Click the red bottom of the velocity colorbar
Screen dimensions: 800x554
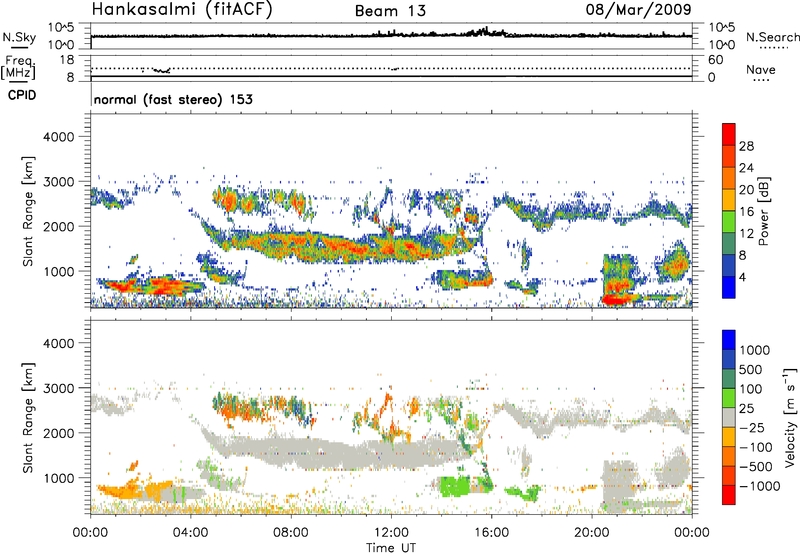729,495
